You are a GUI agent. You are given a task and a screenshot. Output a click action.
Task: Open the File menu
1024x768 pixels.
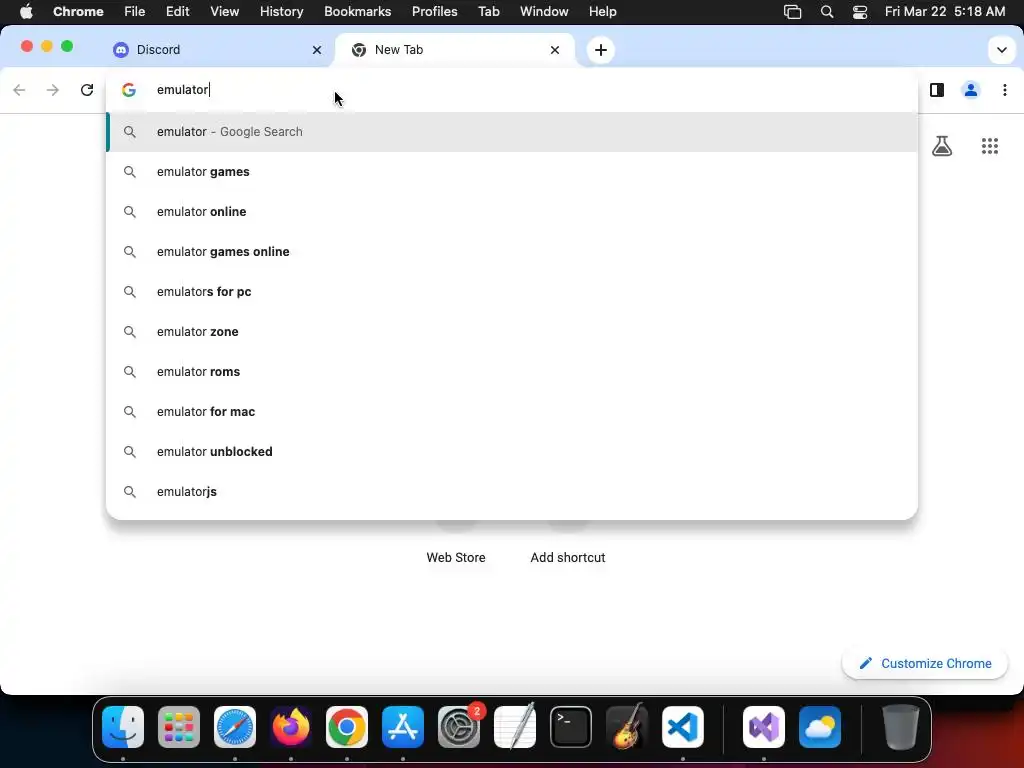(x=135, y=12)
